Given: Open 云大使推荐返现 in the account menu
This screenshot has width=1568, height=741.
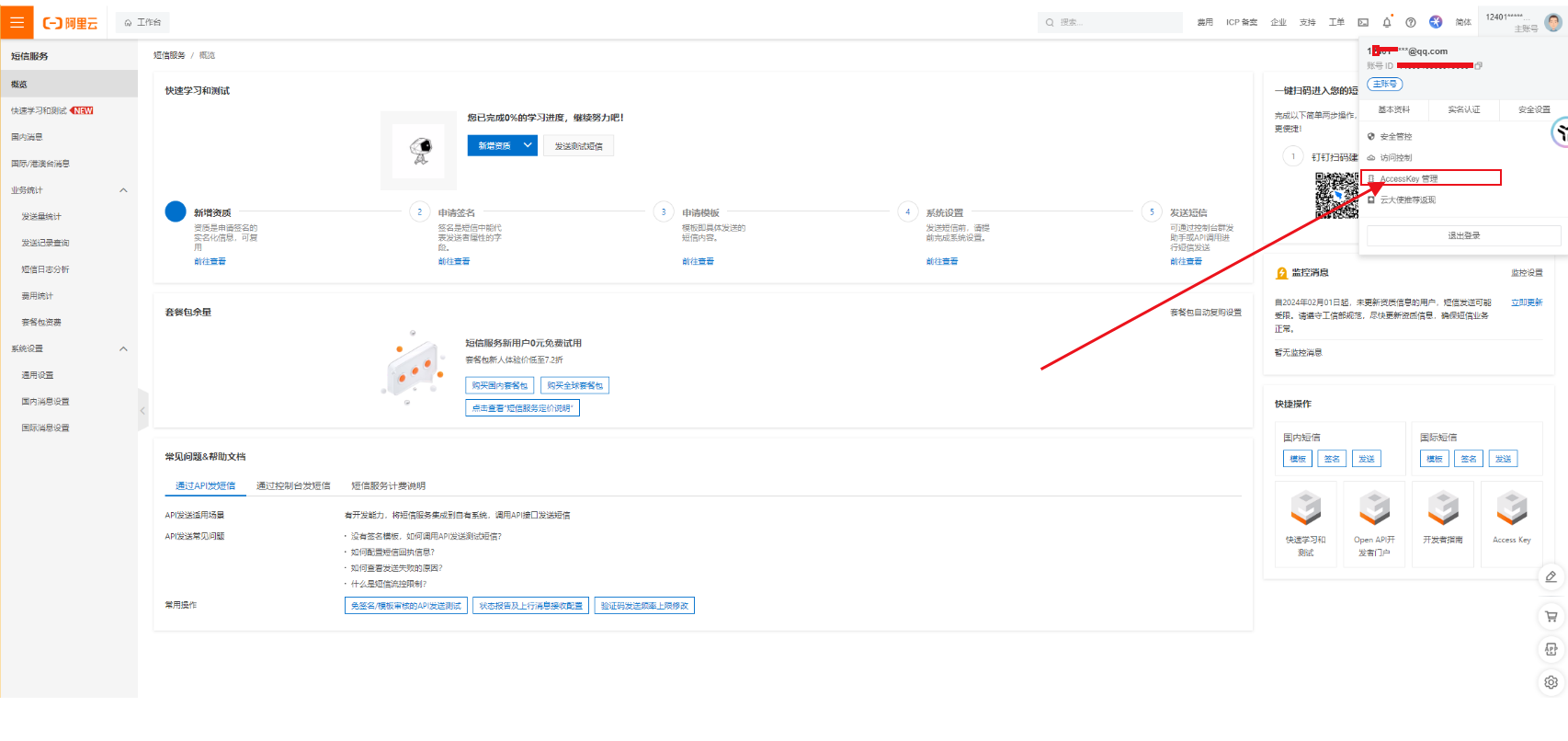Looking at the screenshot, I should 1407,199.
